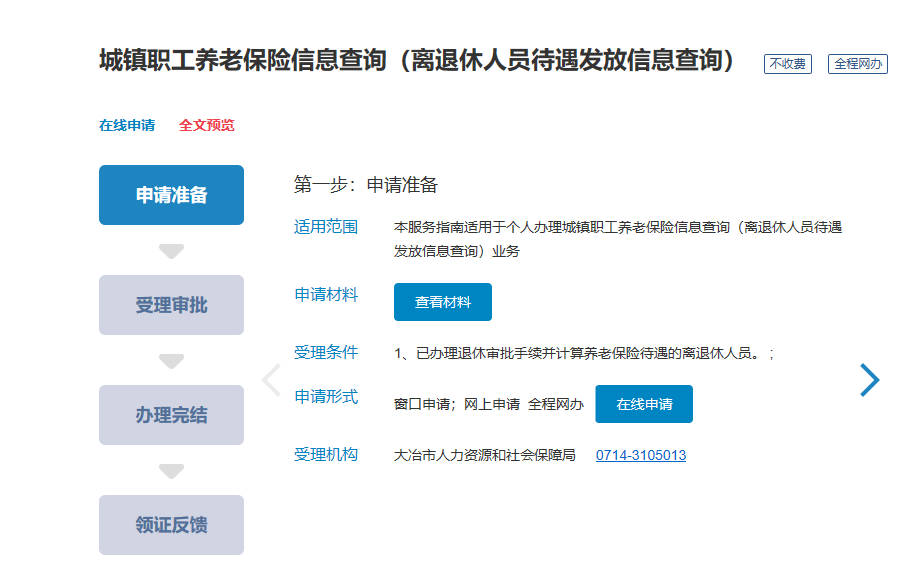
Task: Click the 适用范围 label
Action: pyautogui.click(x=326, y=227)
